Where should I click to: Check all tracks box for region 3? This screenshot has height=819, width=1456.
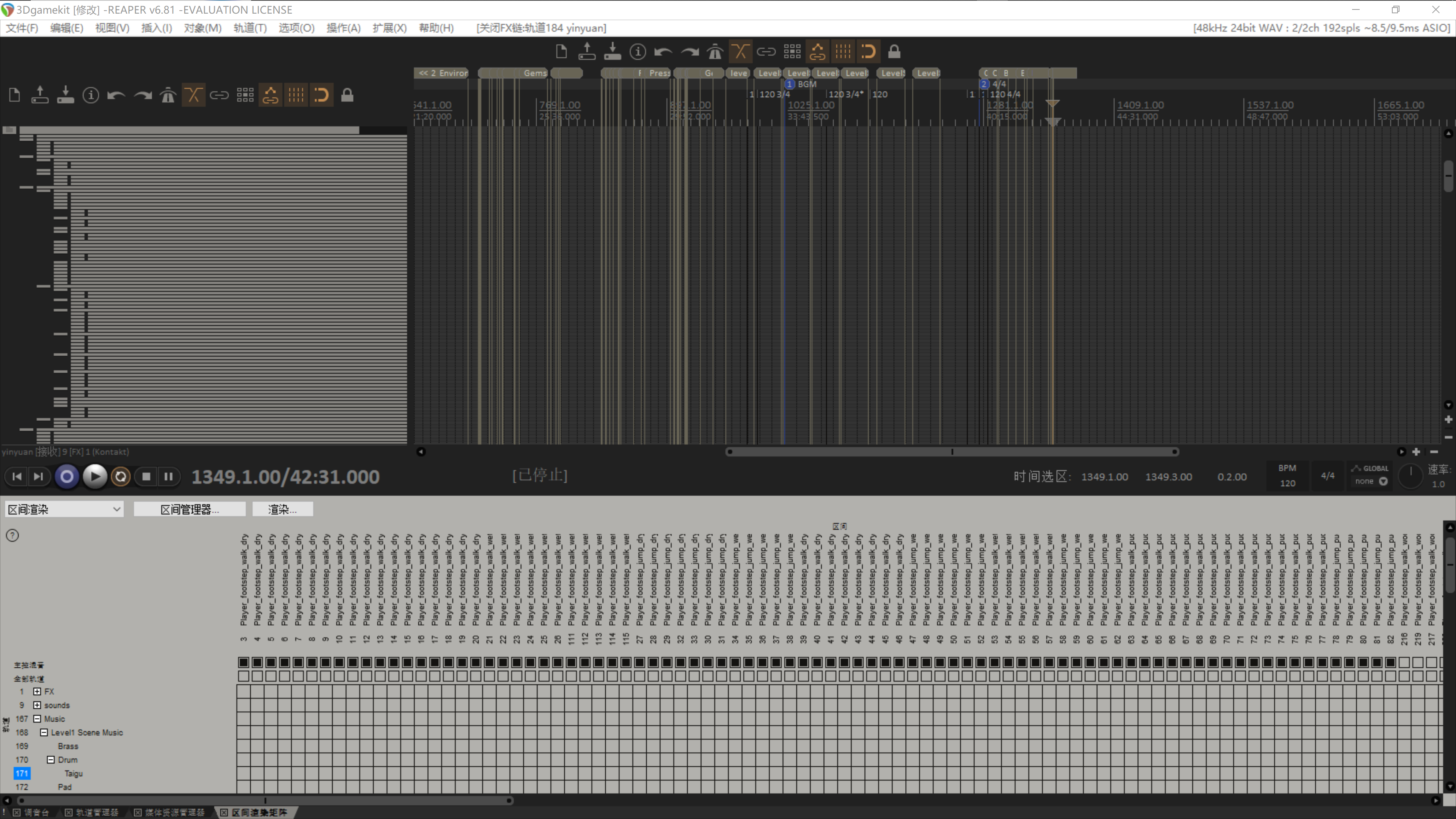243,676
